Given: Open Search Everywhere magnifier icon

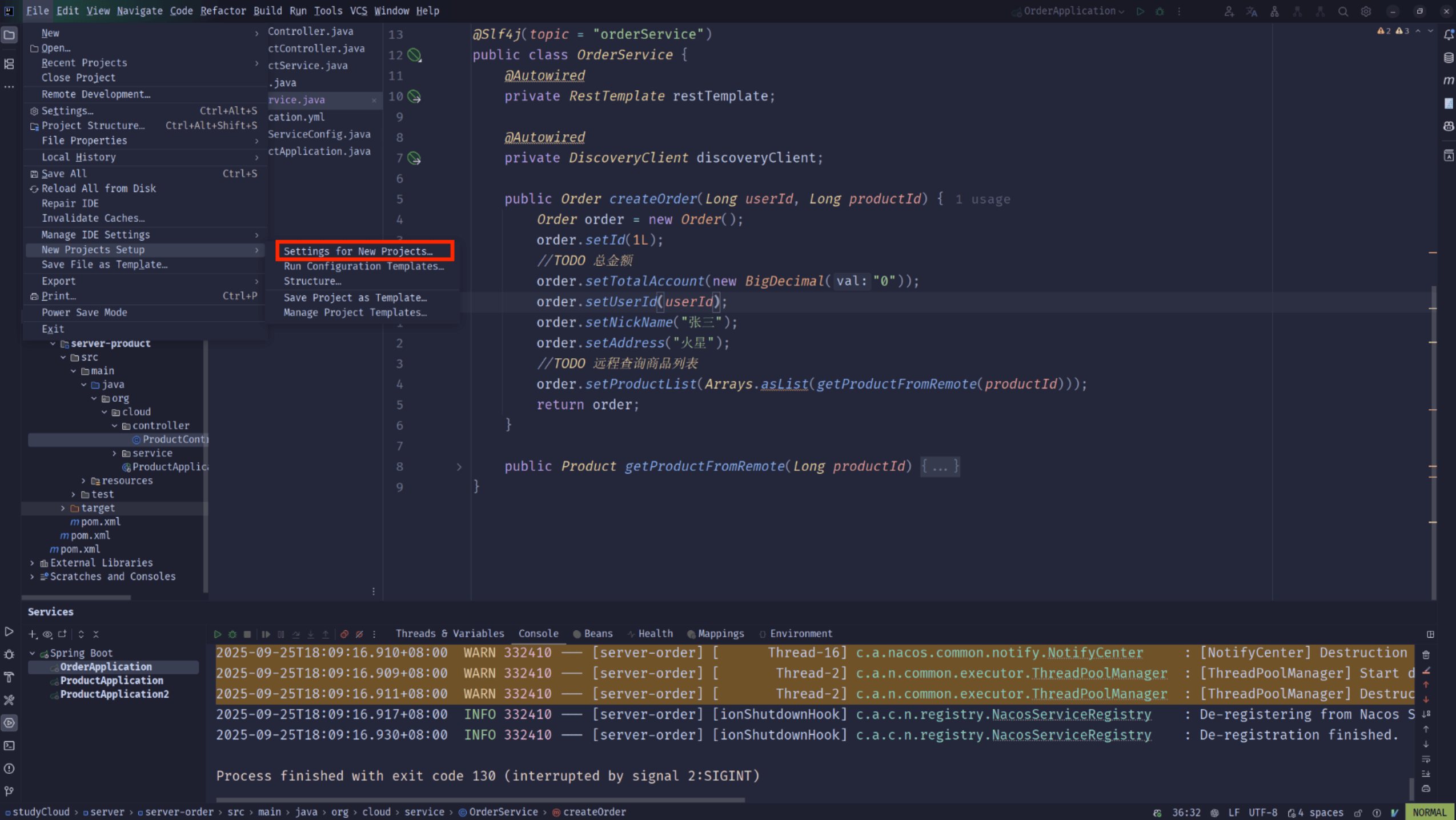Looking at the screenshot, I should 1343,11.
